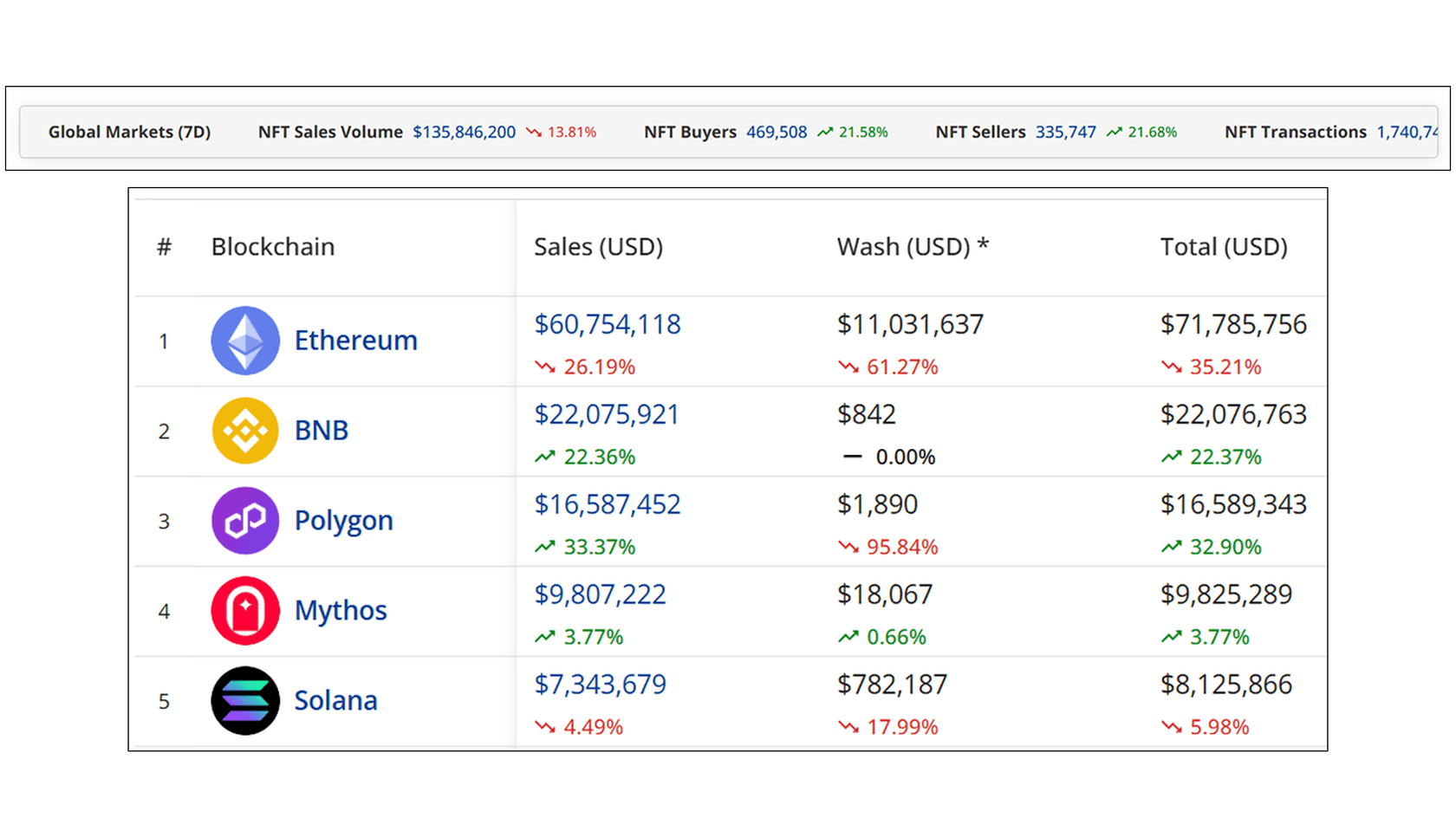
Task: Click the Polygon logo icon
Action: click(x=245, y=521)
